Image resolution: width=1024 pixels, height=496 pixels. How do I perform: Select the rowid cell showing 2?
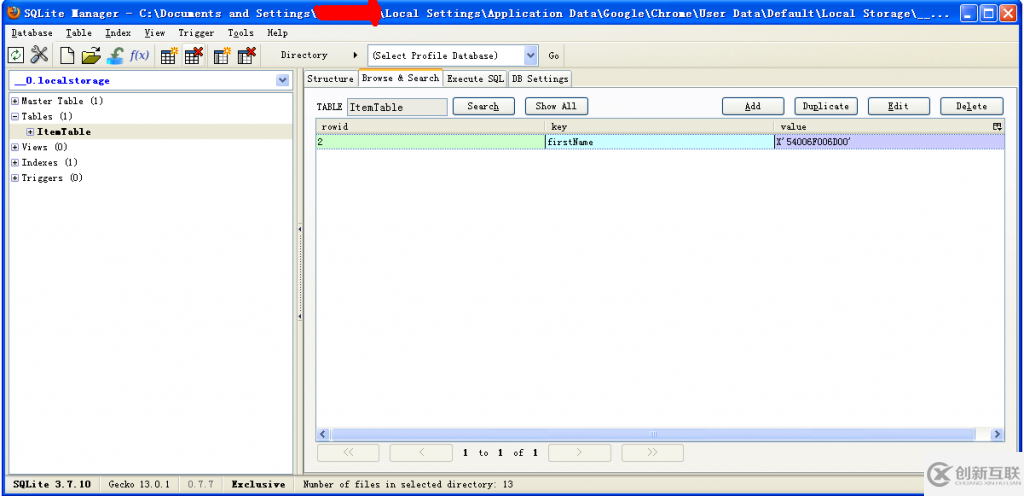430,142
